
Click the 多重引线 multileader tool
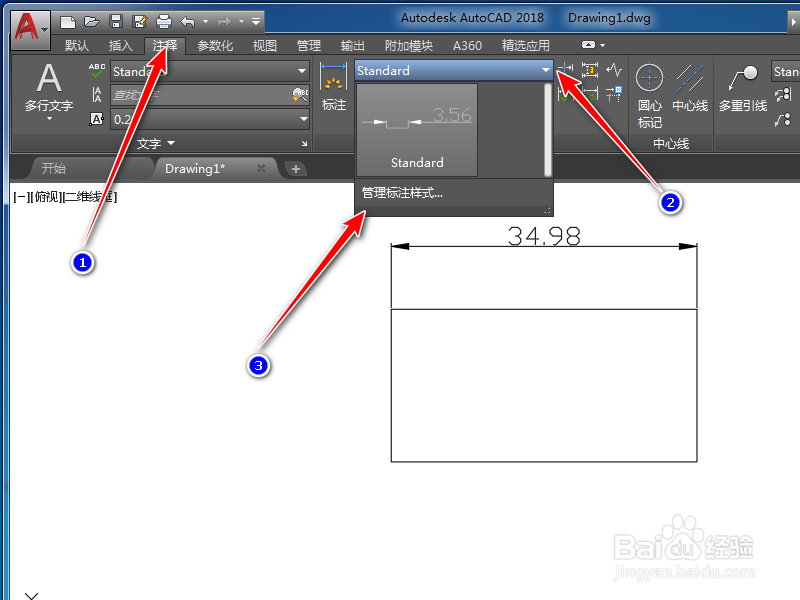click(x=743, y=89)
